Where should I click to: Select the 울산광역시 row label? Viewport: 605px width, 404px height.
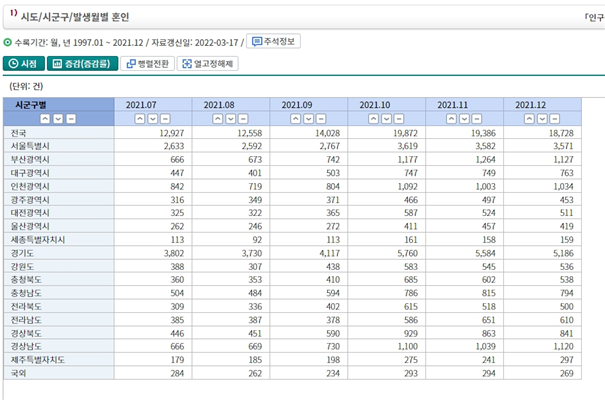(30, 227)
